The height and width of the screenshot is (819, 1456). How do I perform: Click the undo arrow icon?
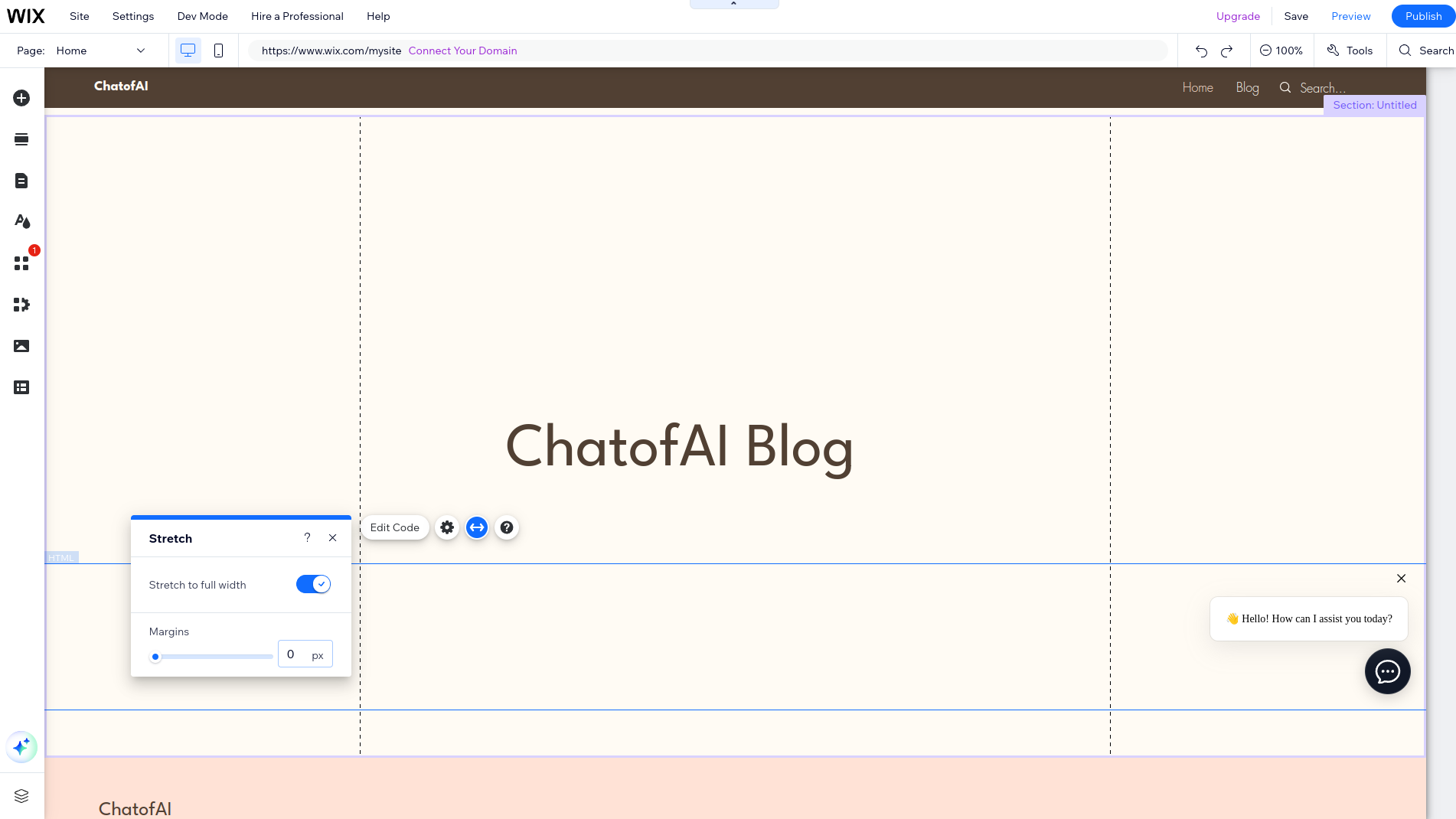click(x=1201, y=51)
